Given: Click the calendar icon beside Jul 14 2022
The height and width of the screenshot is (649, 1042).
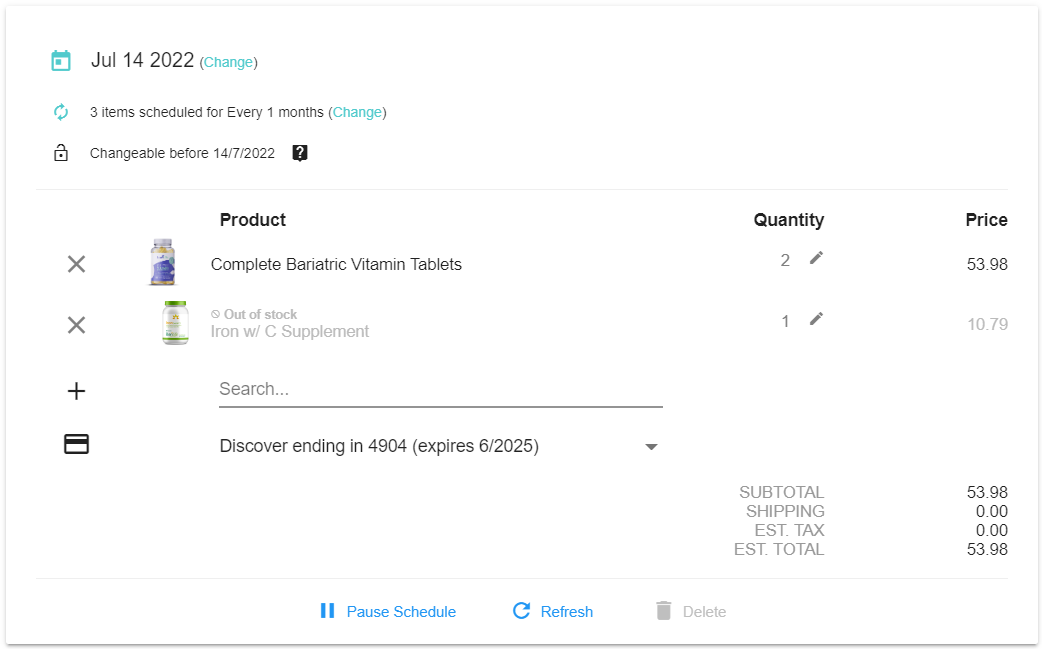Looking at the screenshot, I should coord(61,61).
